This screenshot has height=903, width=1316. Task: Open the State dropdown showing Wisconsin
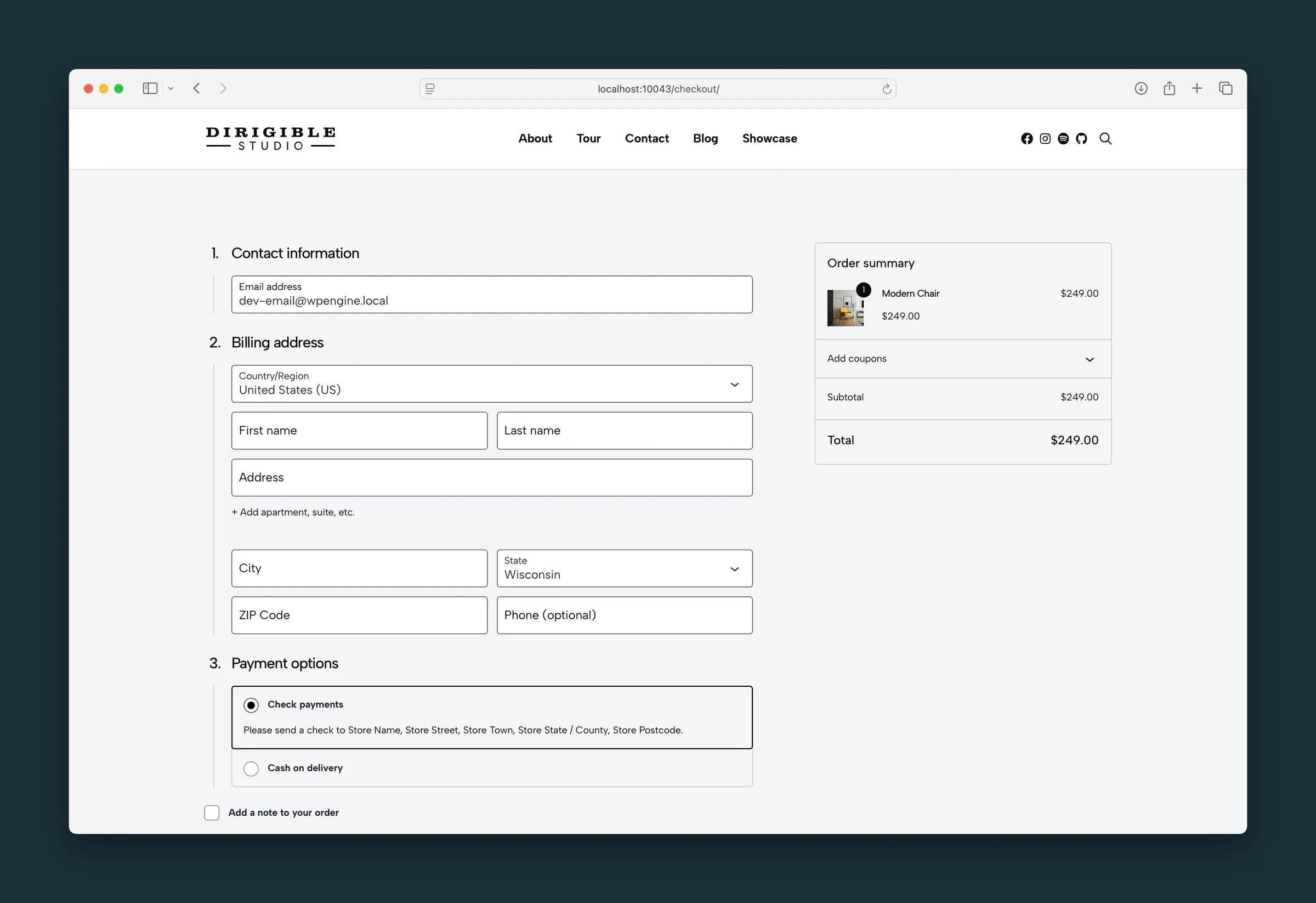pos(625,569)
